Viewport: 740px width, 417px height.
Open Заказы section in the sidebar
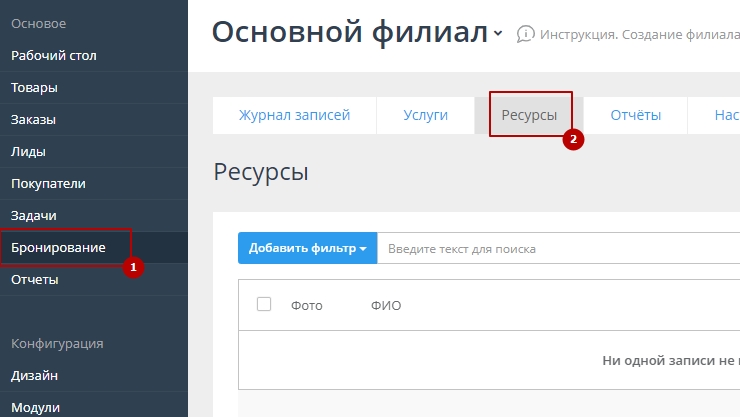tap(33, 119)
